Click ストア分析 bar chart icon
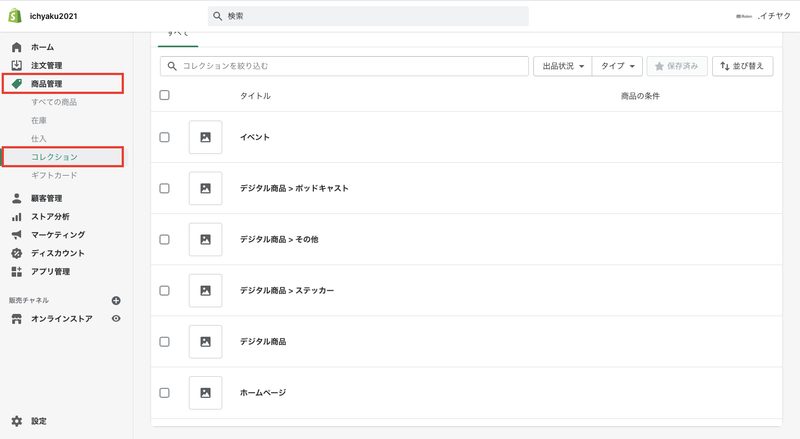800x439 pixels. (17, 216)
